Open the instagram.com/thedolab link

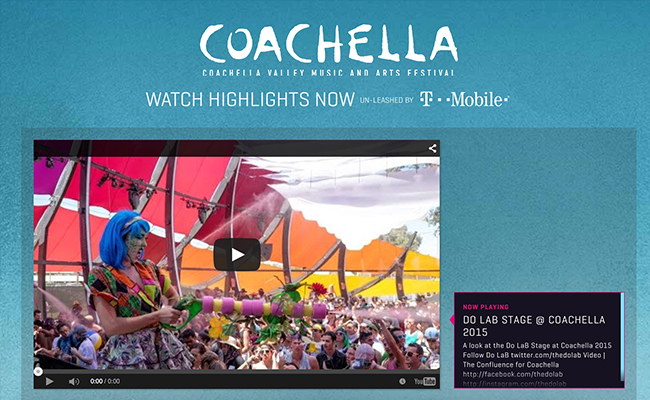(514, 384)
